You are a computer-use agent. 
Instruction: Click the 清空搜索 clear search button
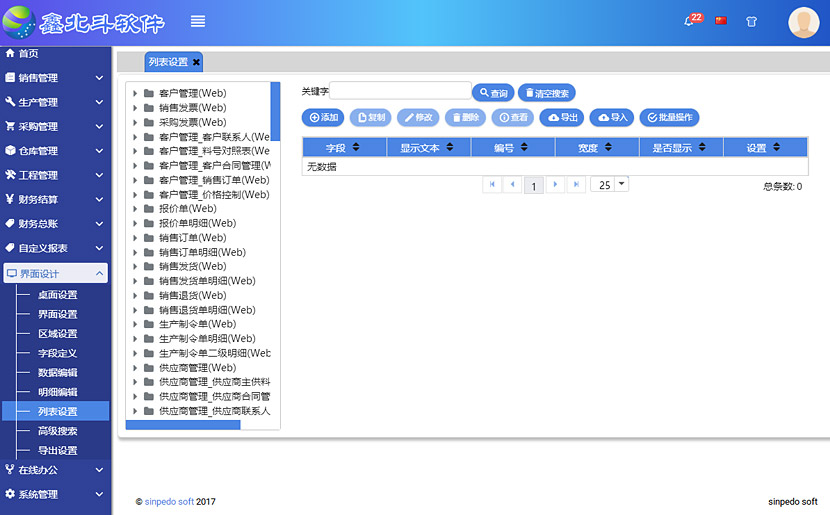546,93
